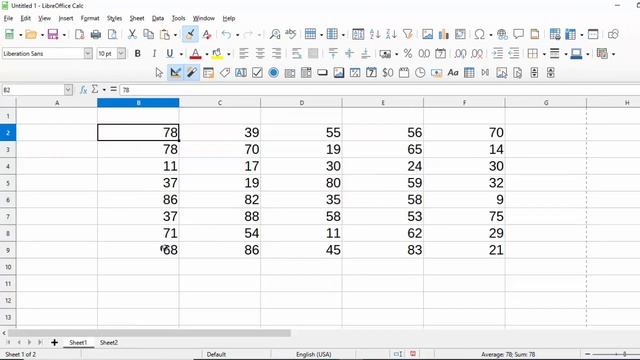Insert a hyperlink
Screen dimensions: 640x360
502,34
